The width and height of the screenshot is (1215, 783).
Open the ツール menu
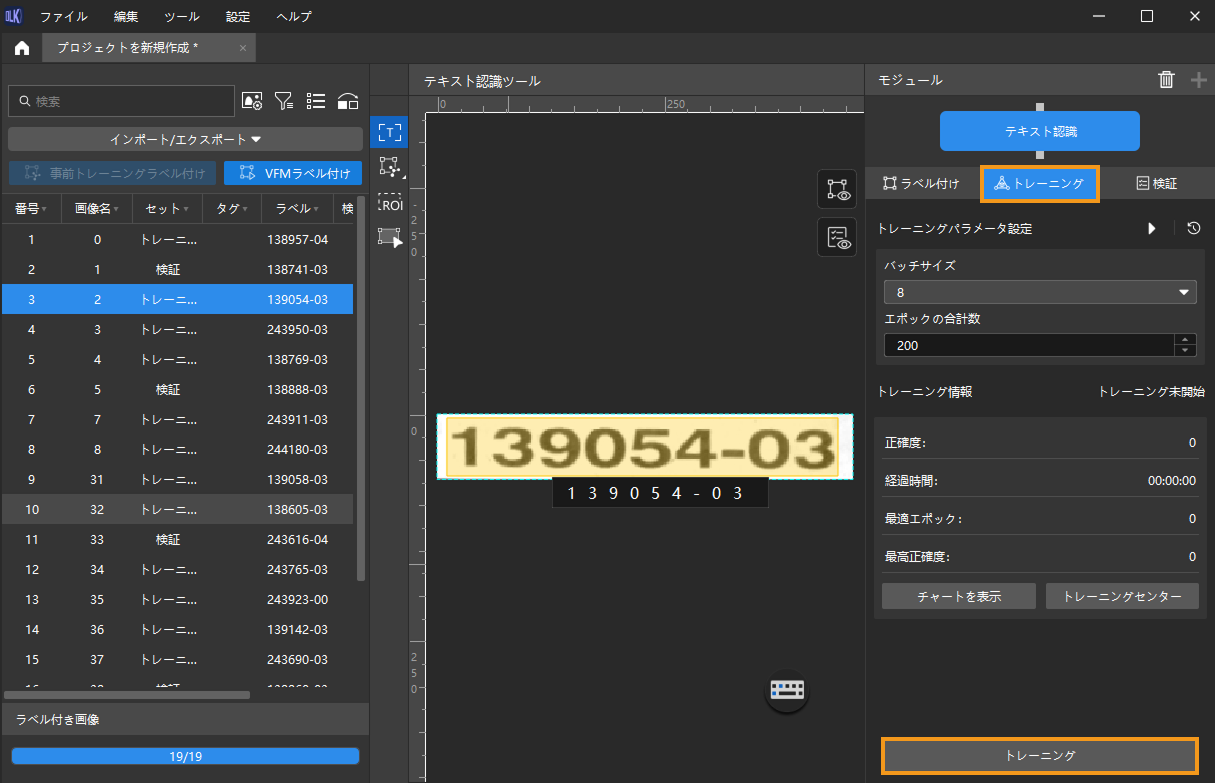click(182, 17)
